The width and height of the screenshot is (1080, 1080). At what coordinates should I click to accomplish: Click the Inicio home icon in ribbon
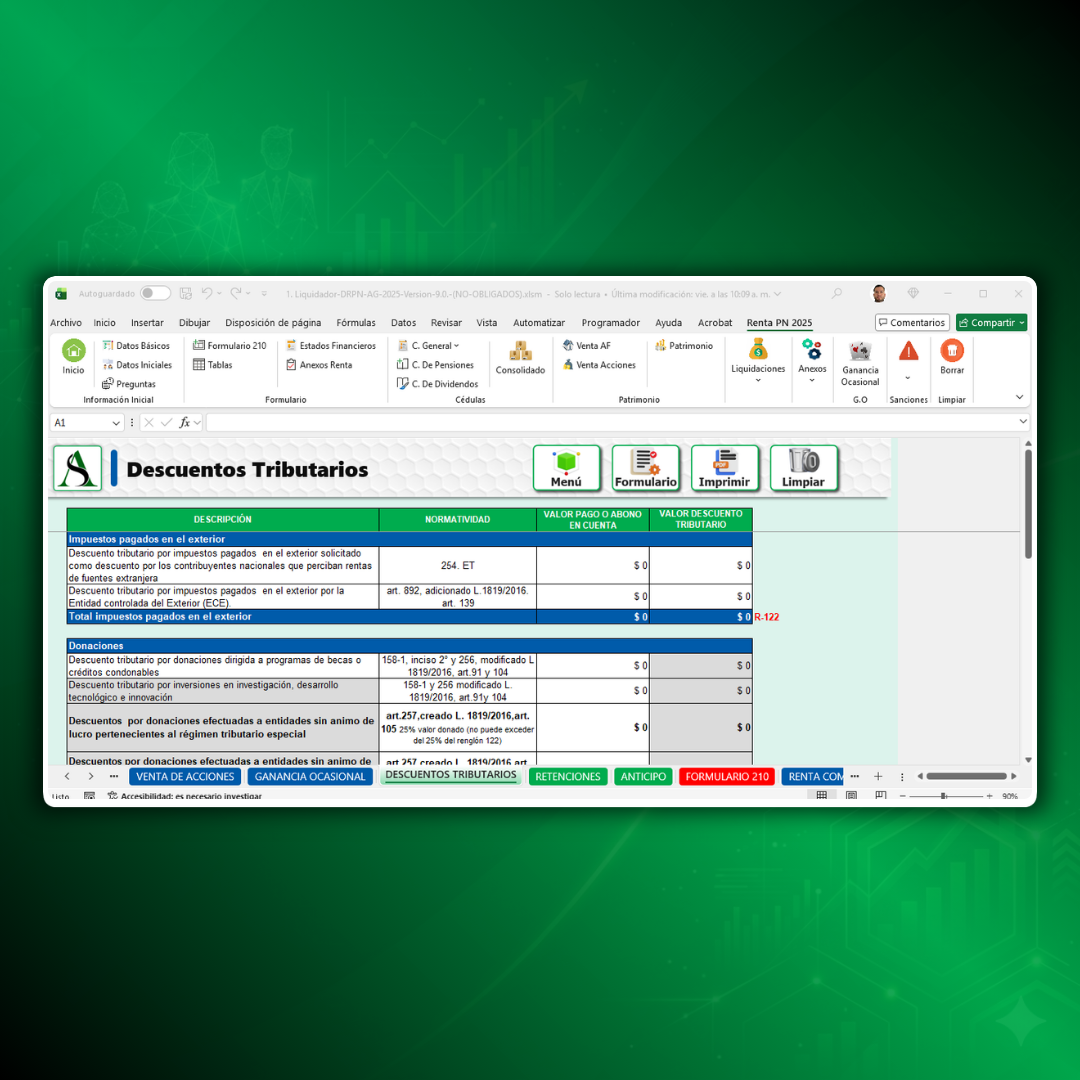coord(74,352)
